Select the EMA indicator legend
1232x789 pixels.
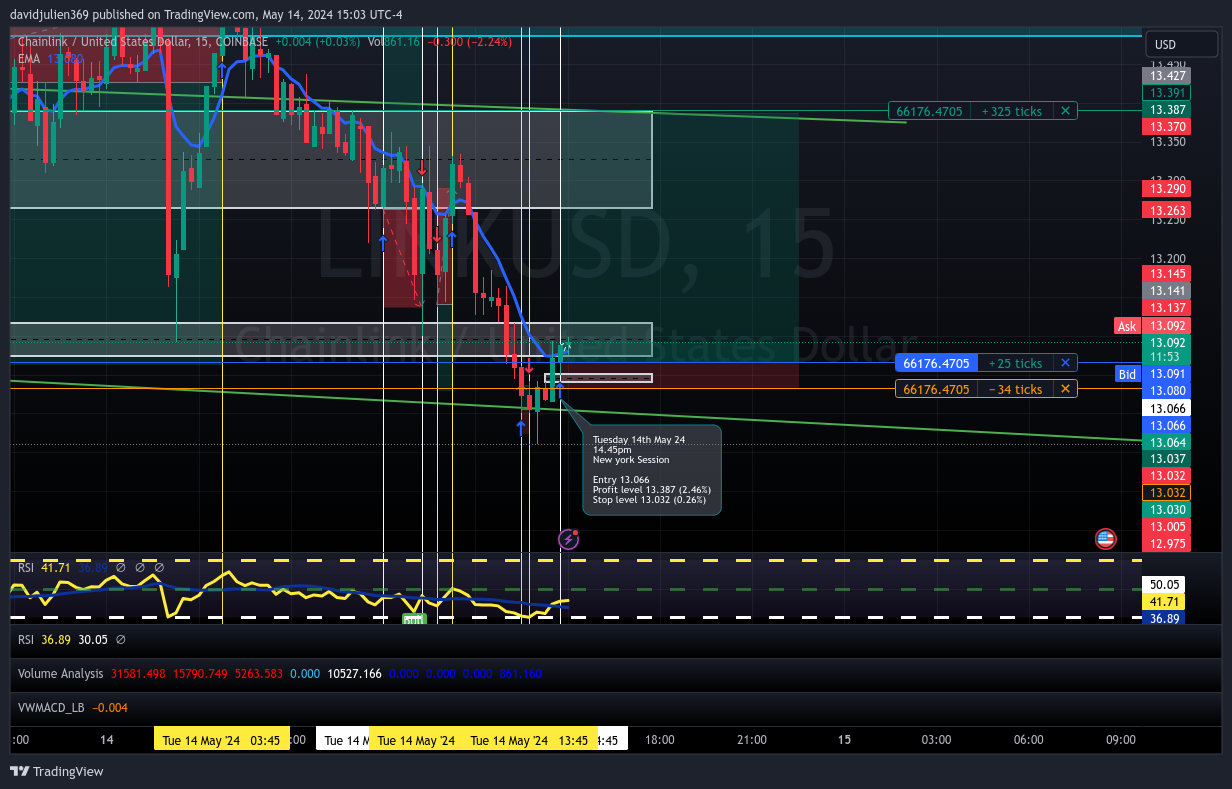pos(50,59)
